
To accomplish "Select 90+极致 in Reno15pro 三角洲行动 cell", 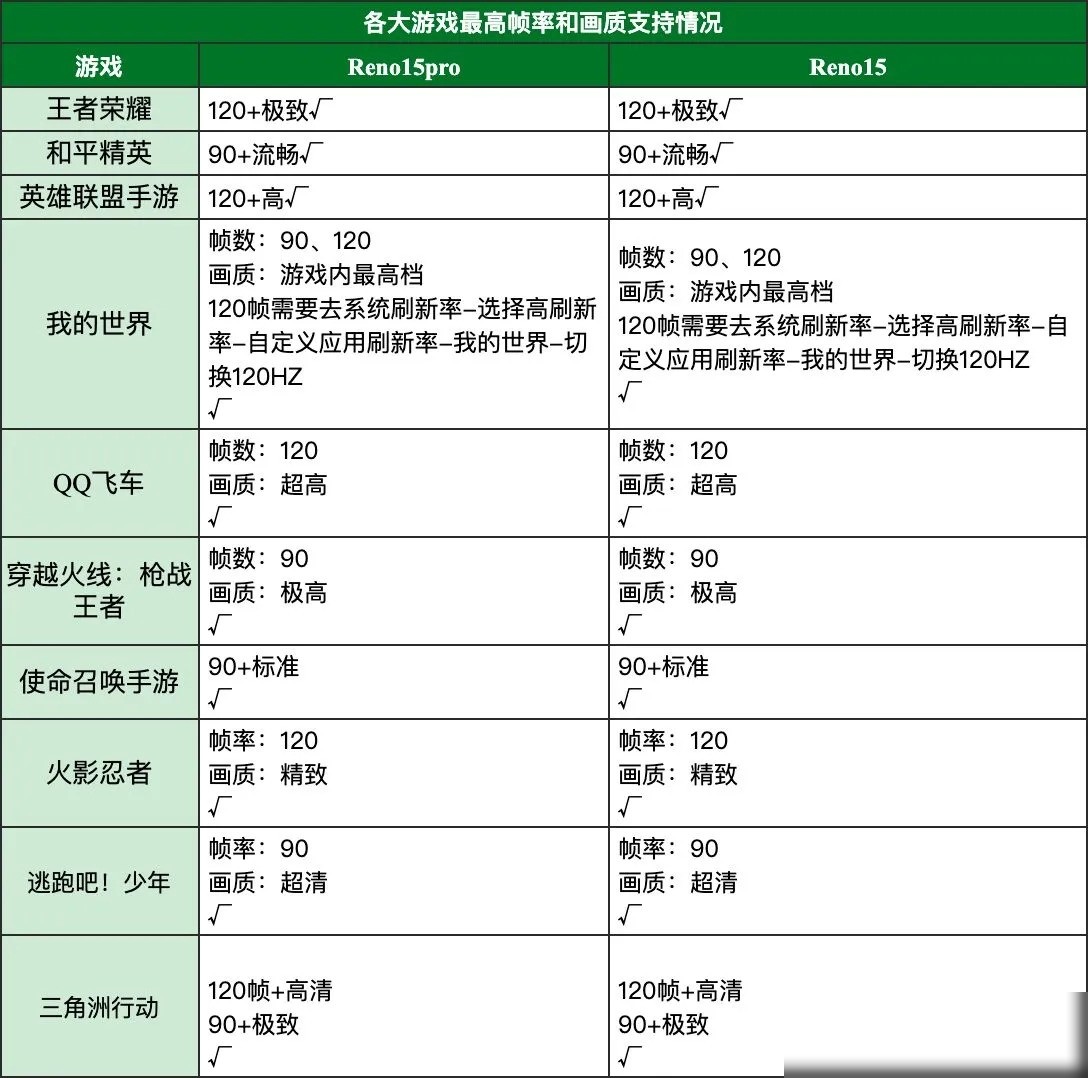I will point(253,1025).
